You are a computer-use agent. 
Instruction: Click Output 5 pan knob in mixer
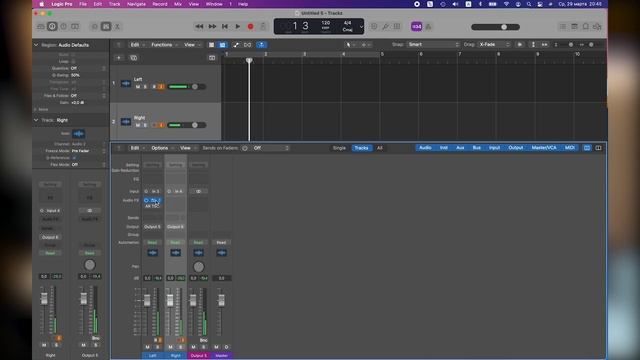click(x=198, y=267)
